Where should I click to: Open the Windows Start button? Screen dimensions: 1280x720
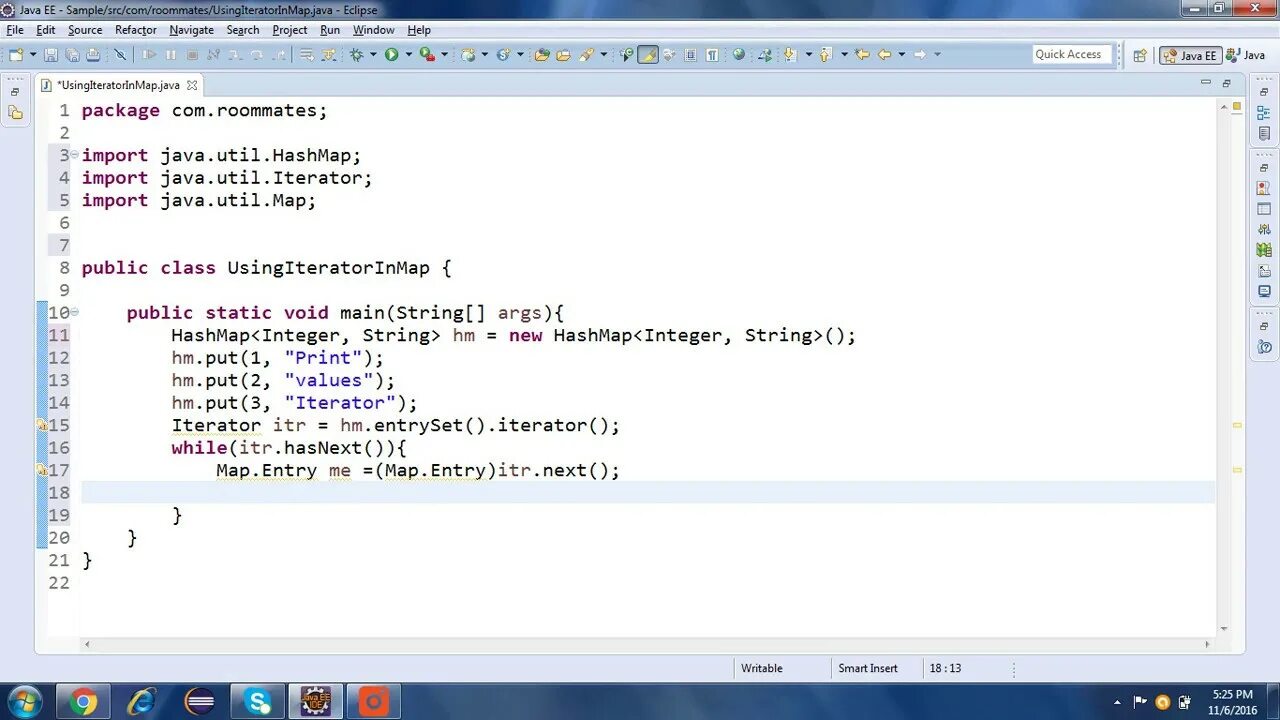(23, 702)
